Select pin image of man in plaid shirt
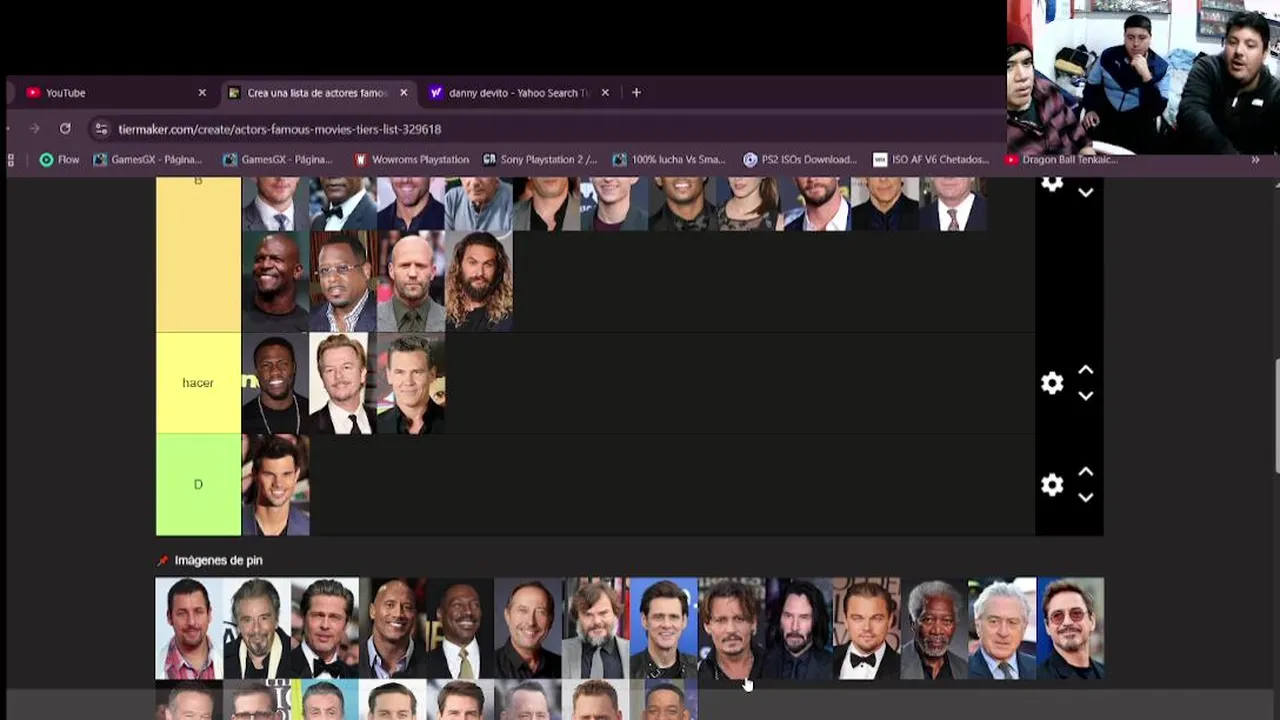Viewport: 1280px width, 720px height. pos(189,628)
